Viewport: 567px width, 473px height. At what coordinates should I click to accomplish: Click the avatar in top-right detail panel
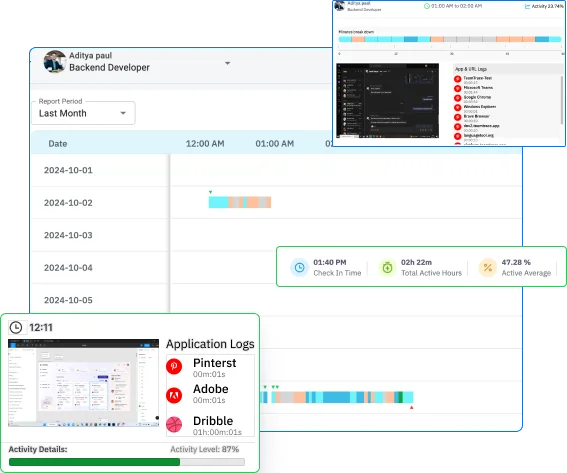(x=340, y=5)
